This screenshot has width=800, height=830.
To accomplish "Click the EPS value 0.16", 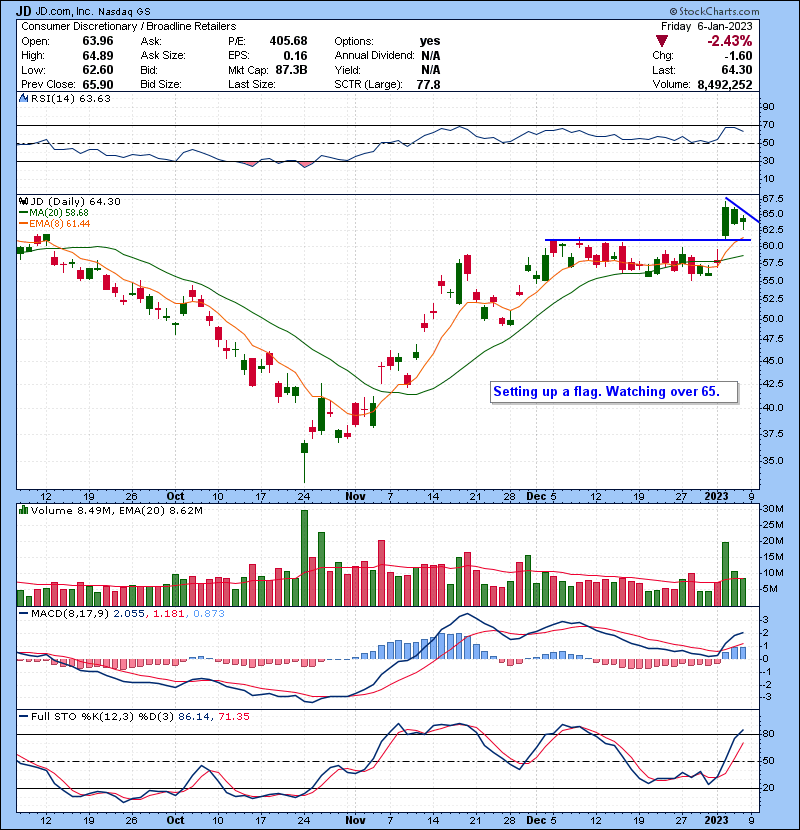I will [295, 56].
